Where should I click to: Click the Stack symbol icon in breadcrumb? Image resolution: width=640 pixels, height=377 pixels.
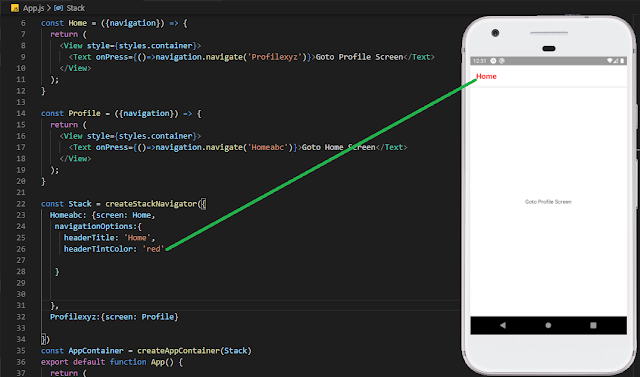coord(59,8)
